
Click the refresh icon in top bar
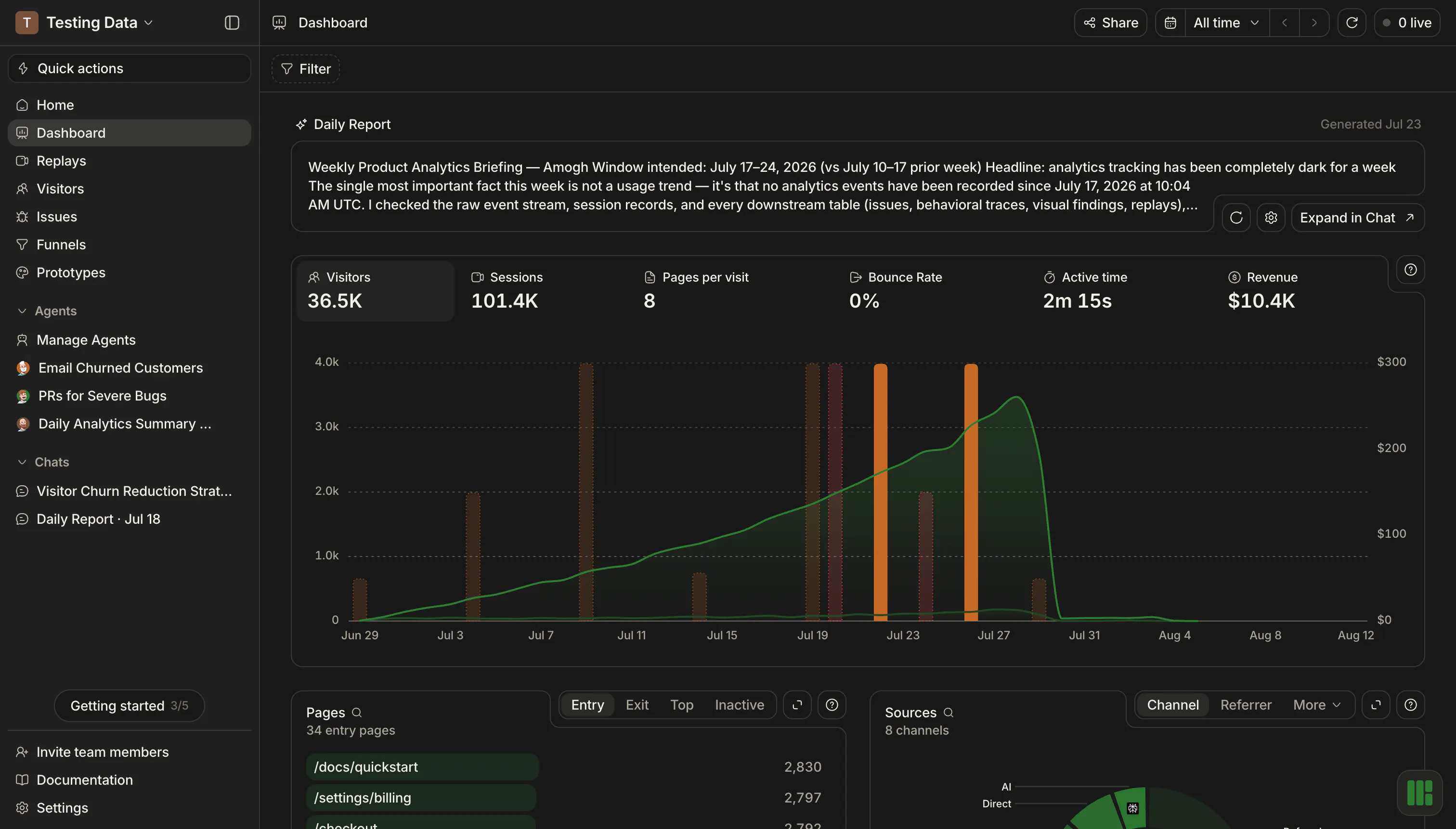click(1352, 23)
